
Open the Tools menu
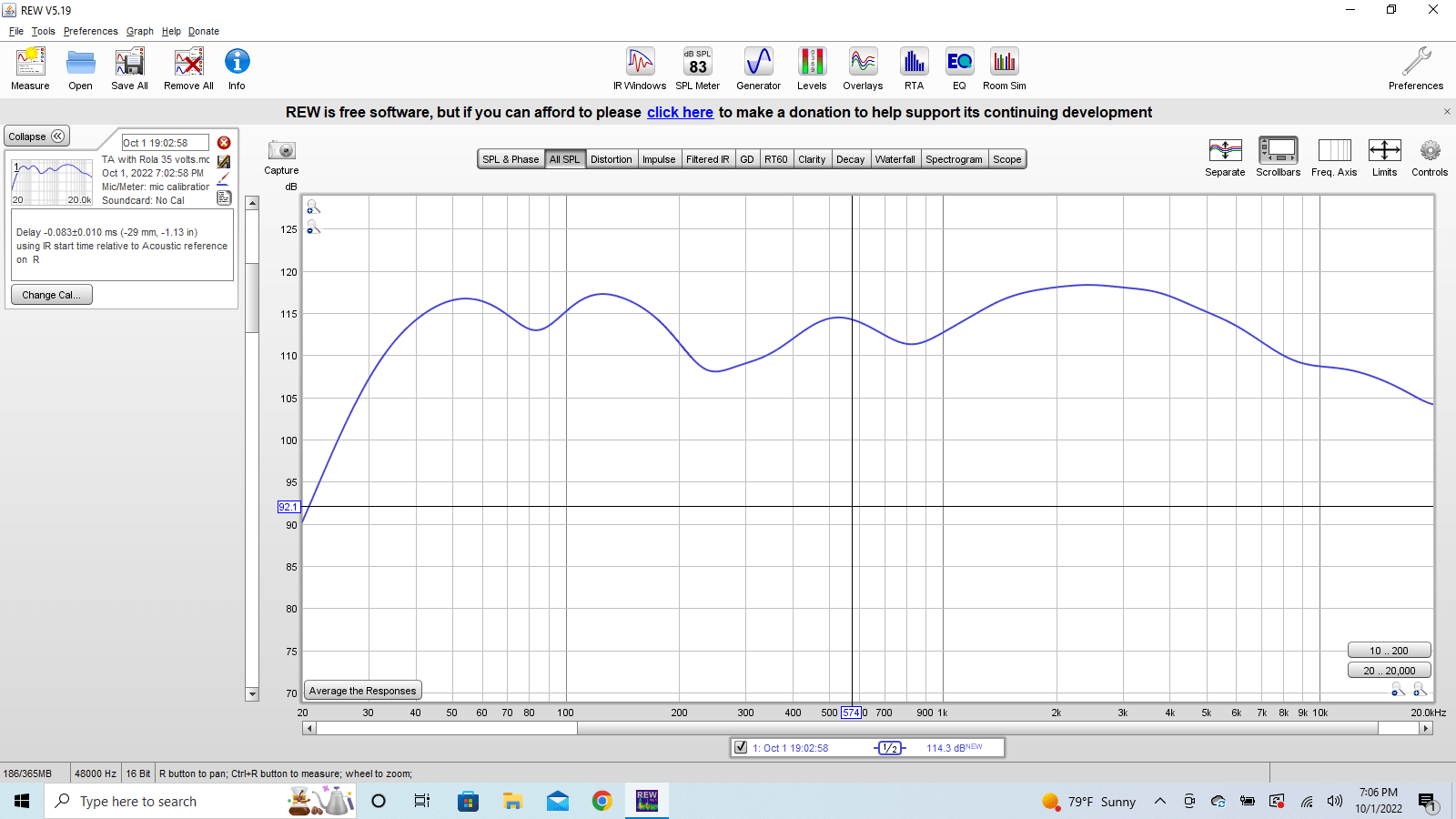coord(44,31)
